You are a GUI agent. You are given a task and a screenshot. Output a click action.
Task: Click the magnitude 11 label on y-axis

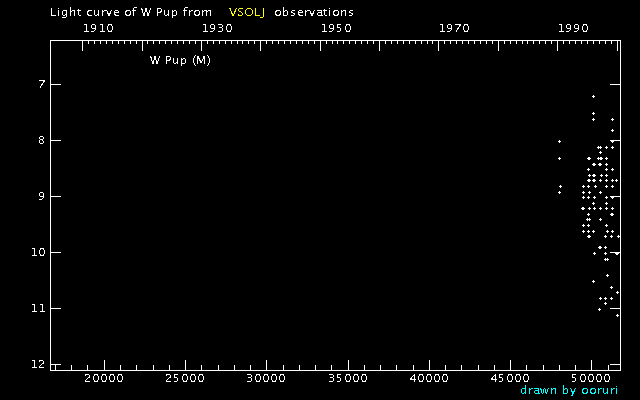point(37,308)
